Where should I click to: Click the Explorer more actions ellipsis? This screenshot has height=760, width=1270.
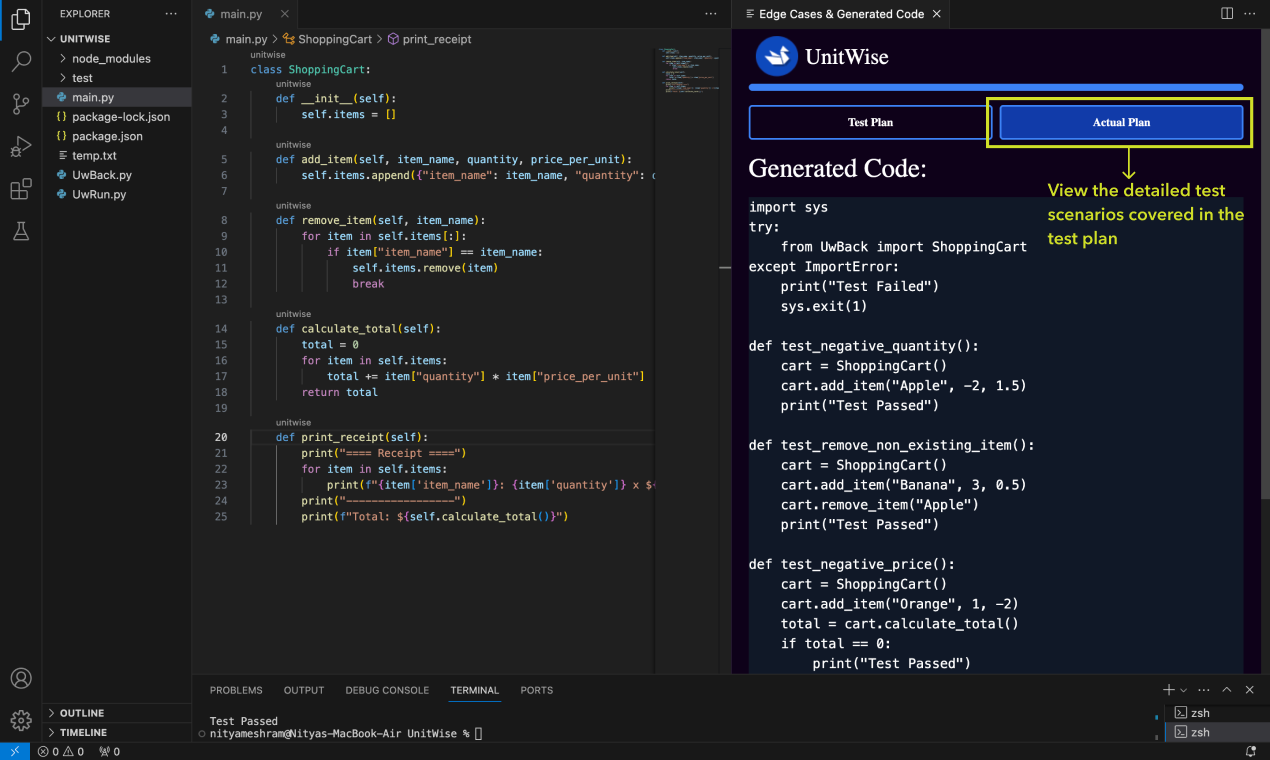pyautogui.click(x=171, y=14)
